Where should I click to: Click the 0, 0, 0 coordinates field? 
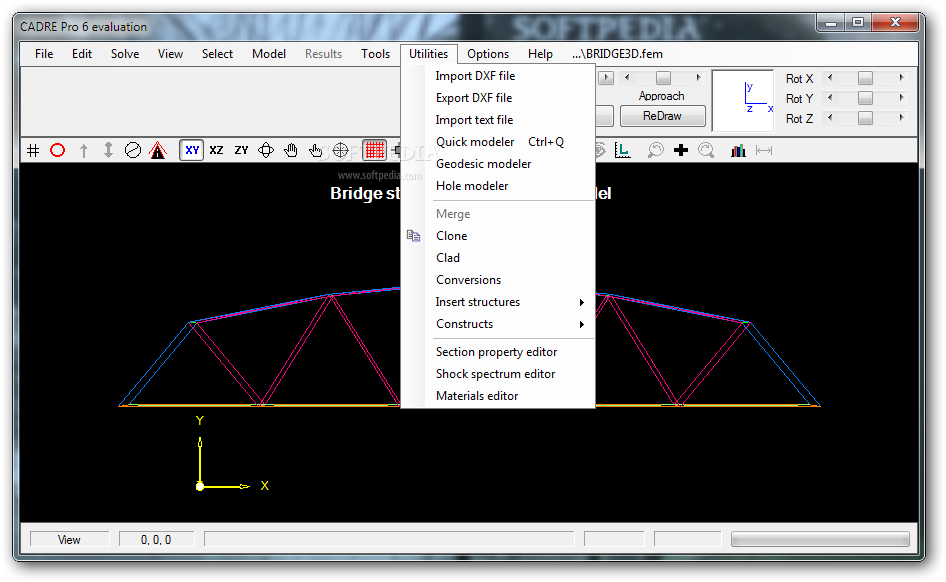(x=156, y=540)
